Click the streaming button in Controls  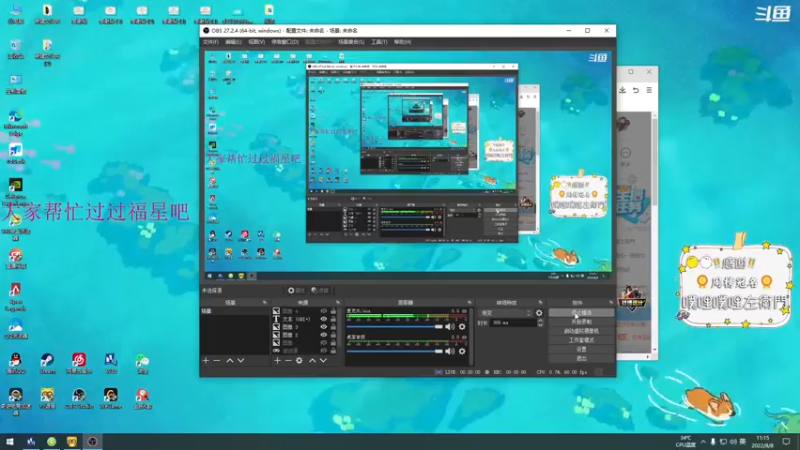tap(582, 313)
